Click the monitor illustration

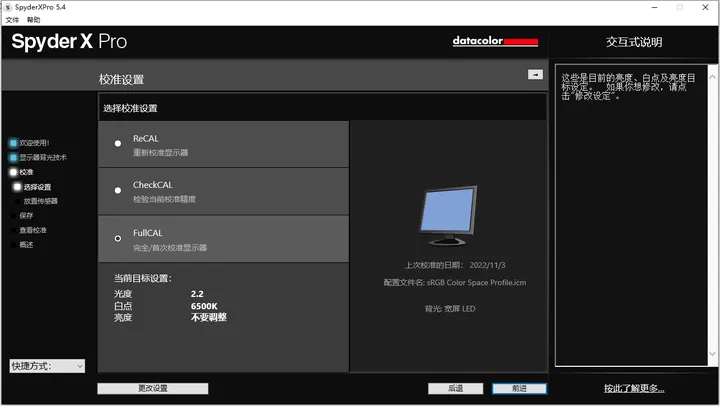[x=448, y=215]
